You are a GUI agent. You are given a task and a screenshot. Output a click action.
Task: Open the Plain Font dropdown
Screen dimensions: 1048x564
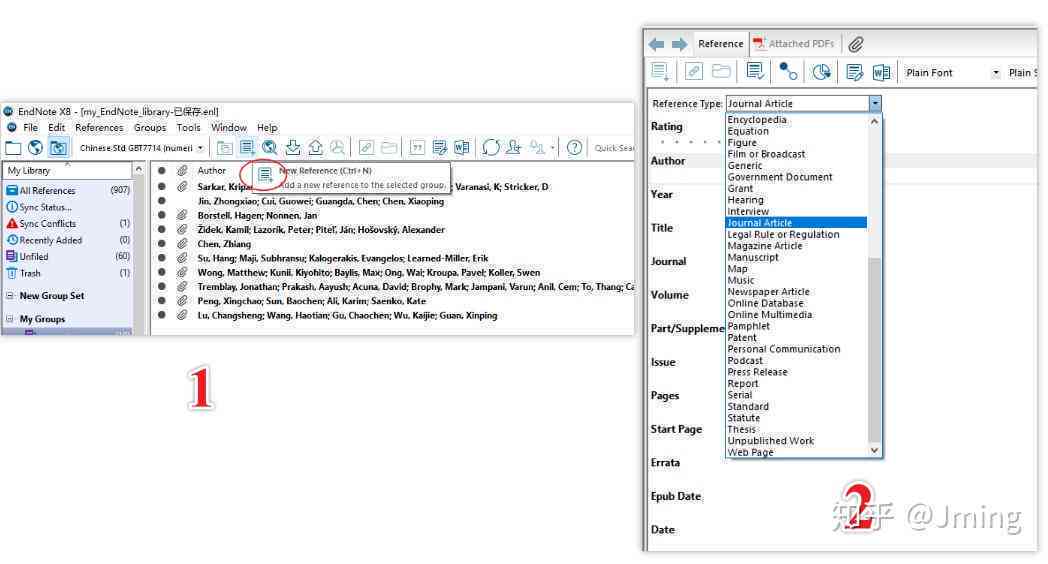996,73
